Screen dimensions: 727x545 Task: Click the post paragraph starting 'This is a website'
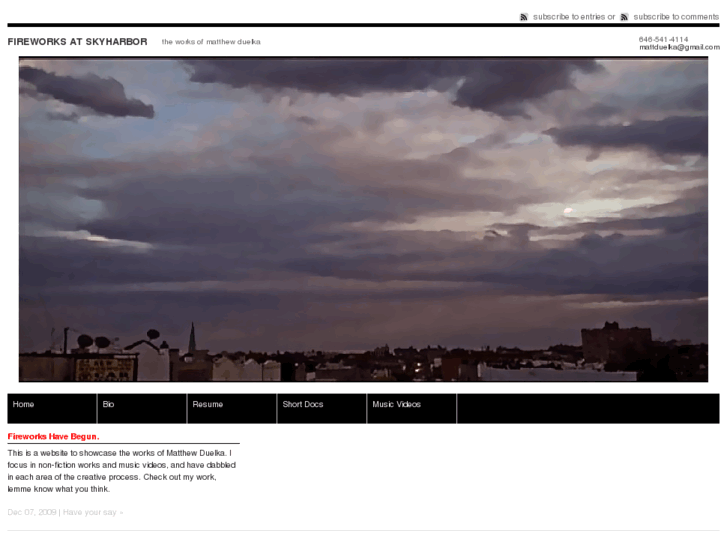pos(121,471)
